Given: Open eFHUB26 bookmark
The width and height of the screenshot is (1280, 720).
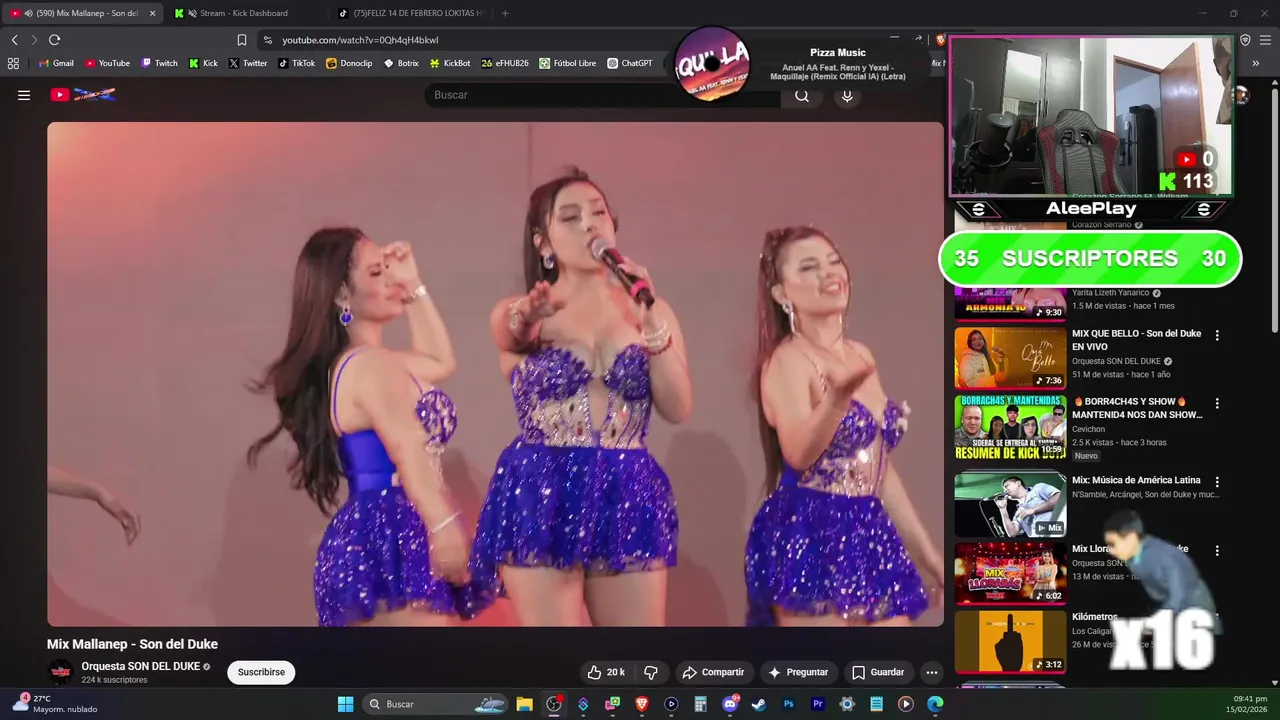Looking at the screenshot, I should pyautogui.click(x=505, y=63).
